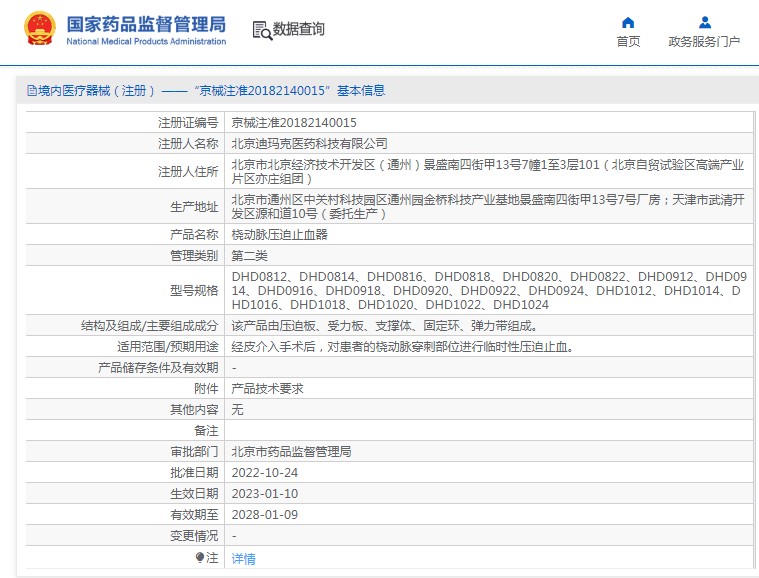759x578 pixels.
Task: Select management category 第二类
Action: (249, 255)
